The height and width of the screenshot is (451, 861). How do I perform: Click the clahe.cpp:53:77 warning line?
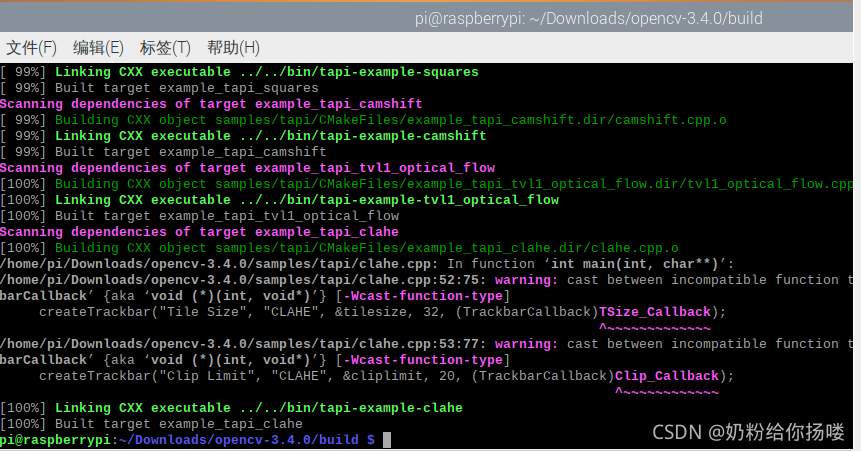(426, 344)
